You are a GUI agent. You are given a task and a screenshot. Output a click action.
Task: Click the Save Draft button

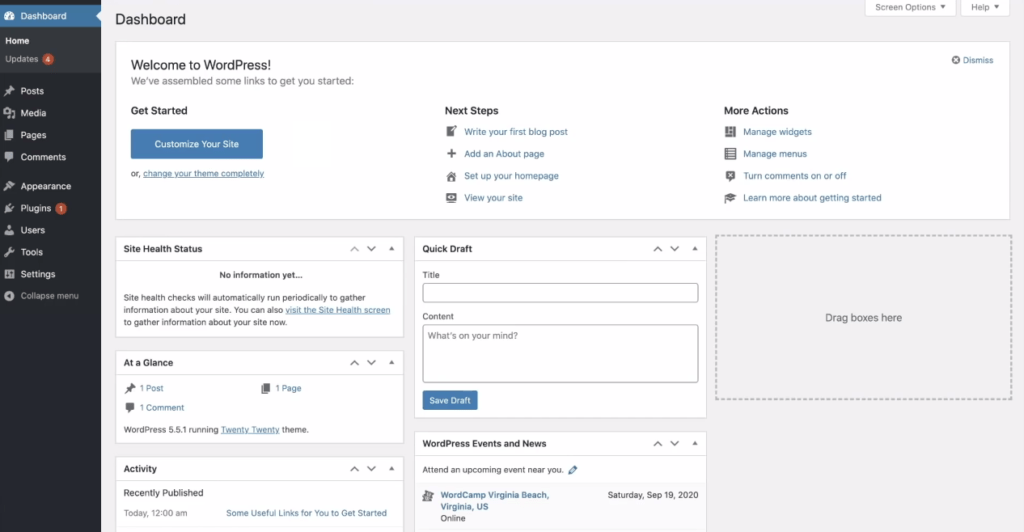(x=450, y=400)
